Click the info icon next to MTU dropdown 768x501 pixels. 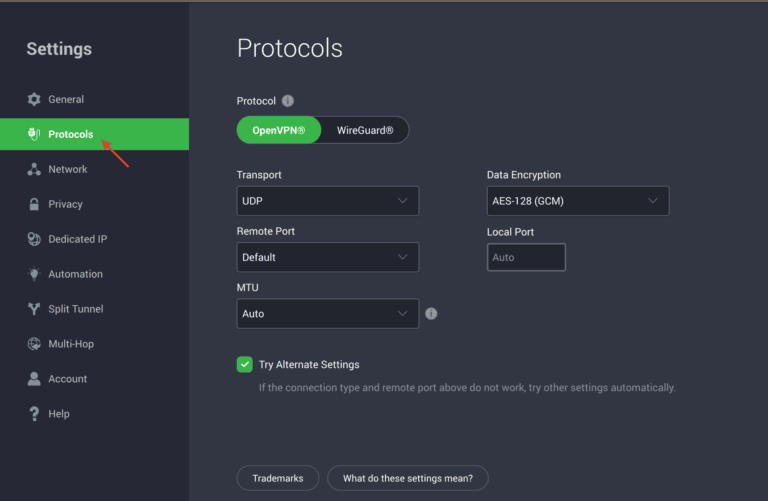(x=431, y=313)
